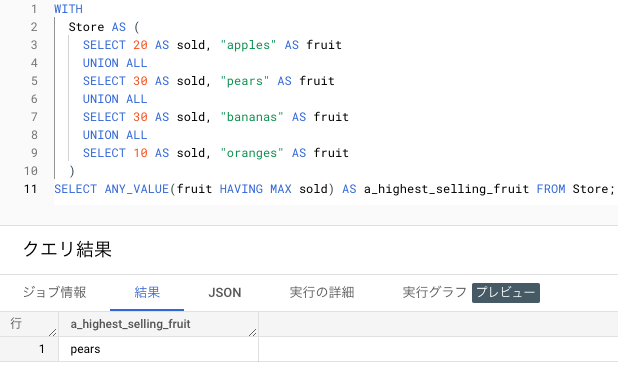Image resolution: width=618 pixels, height=368 pixels.
Task: Open the ジョブ情報 tab
Action: pos(54,292)
